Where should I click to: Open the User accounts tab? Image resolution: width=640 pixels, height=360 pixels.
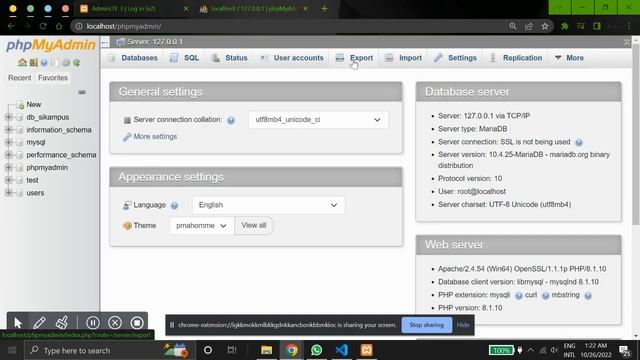point(292,58)
